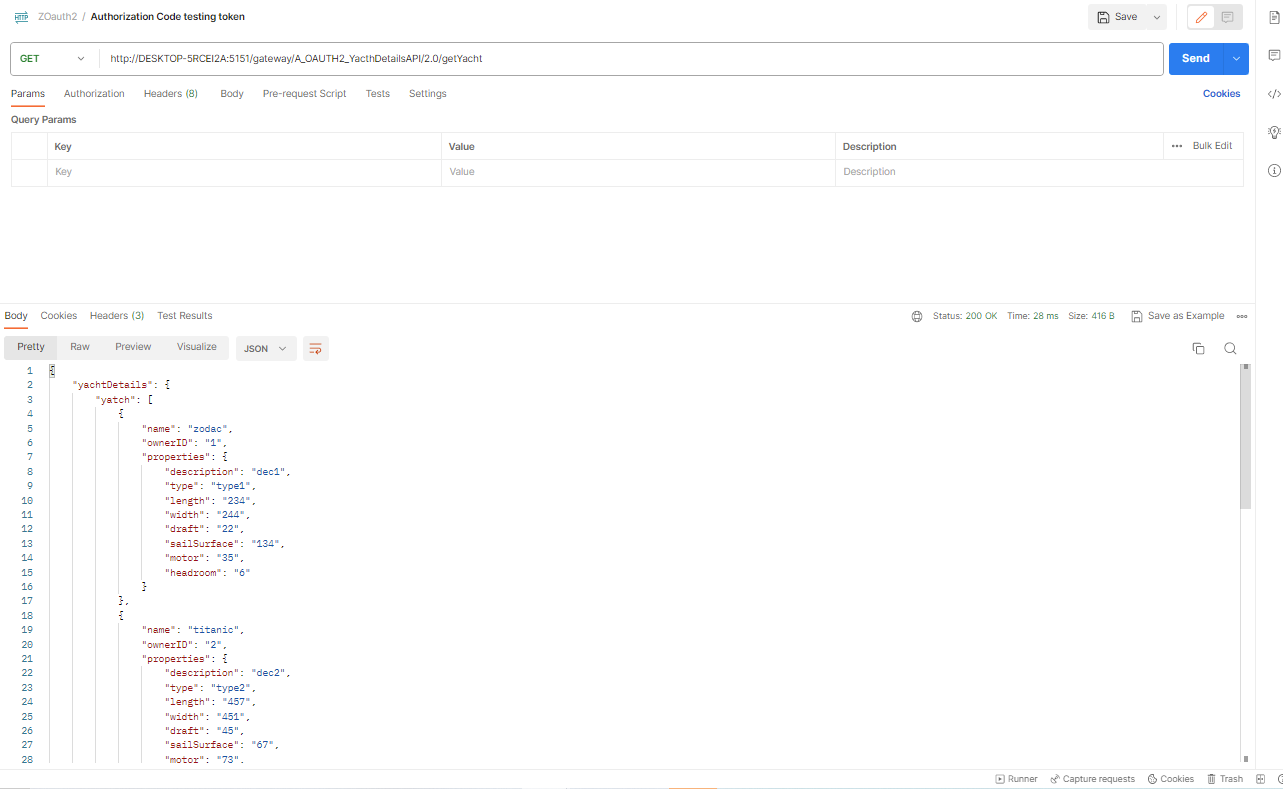Open the Code snippet sidebar icon

pos(1274,94)
